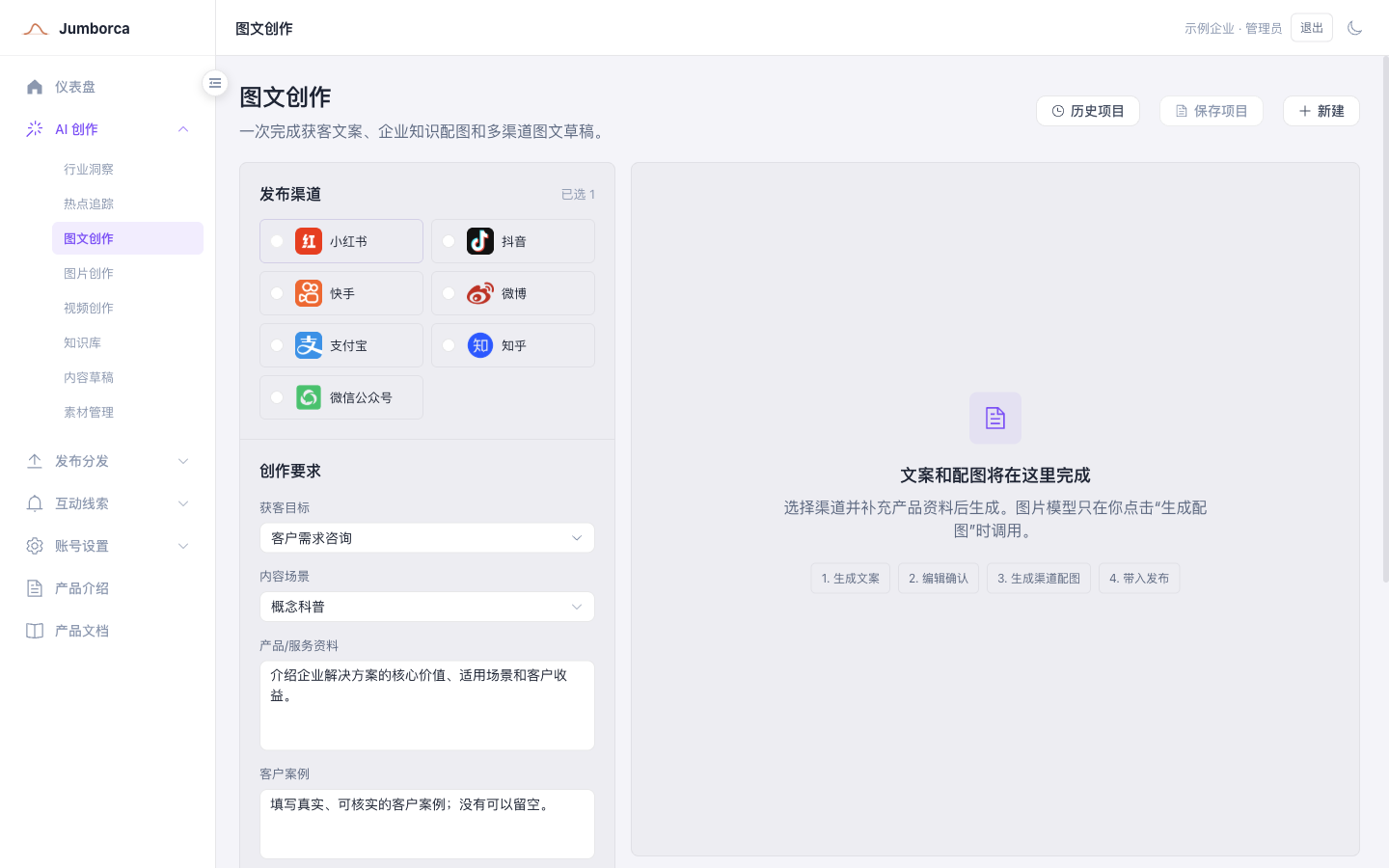Select the 知乎 channel radio

[x=449, y=345]
